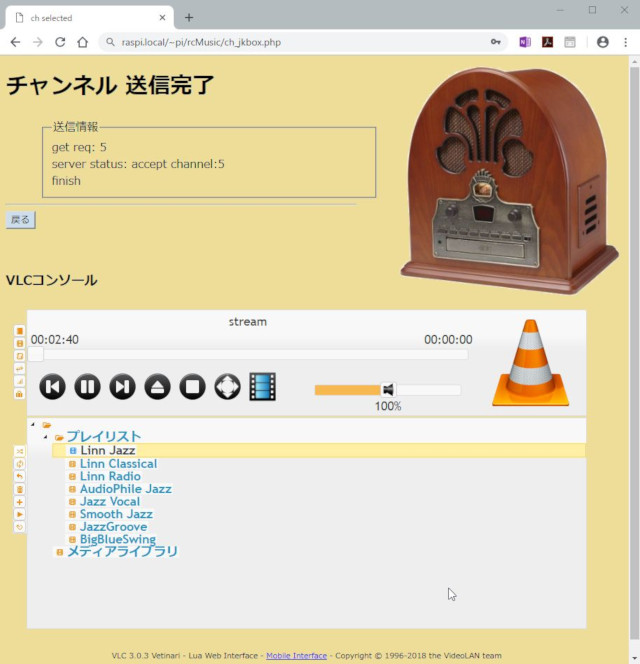Click the total time 00:00:00
Screen dimensions: 640x664
pyautogui.click(x=448, y=340)
